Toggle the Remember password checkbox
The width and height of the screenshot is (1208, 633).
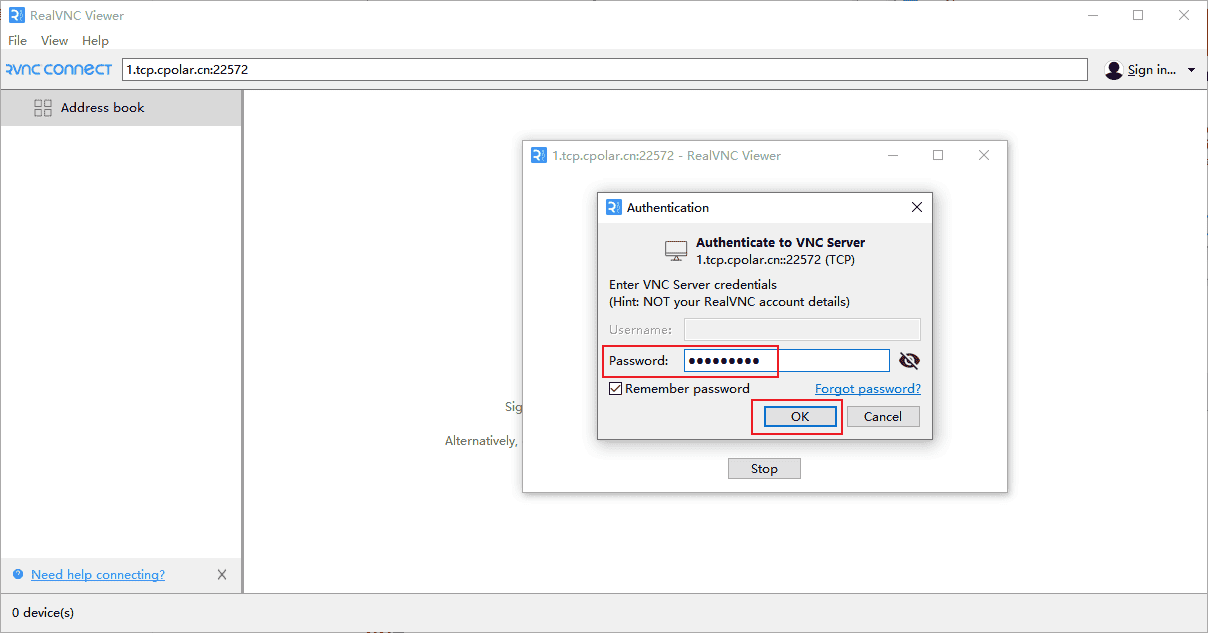point(616,389)
